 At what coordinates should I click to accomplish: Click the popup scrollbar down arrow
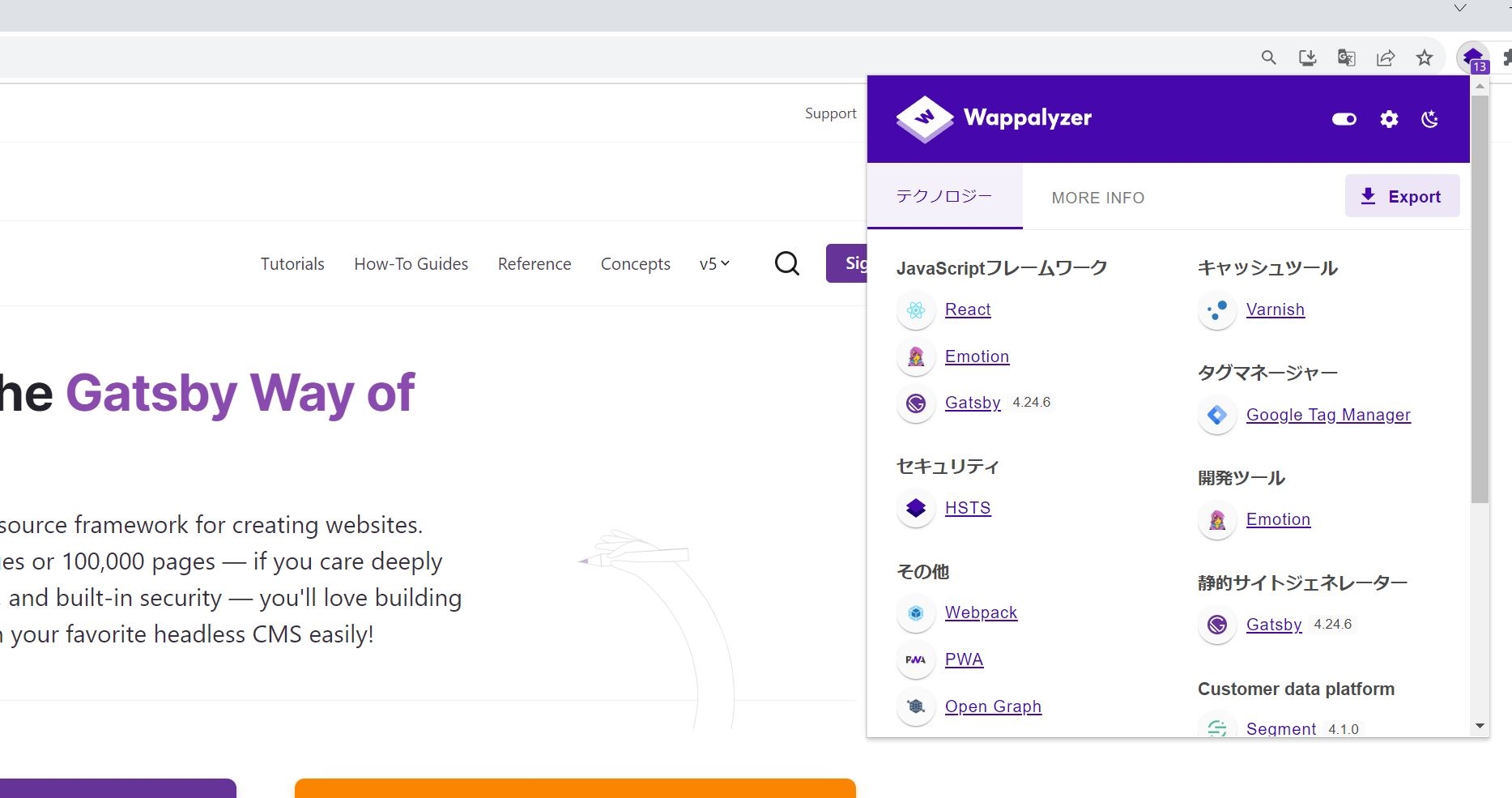pos(1480,726)
